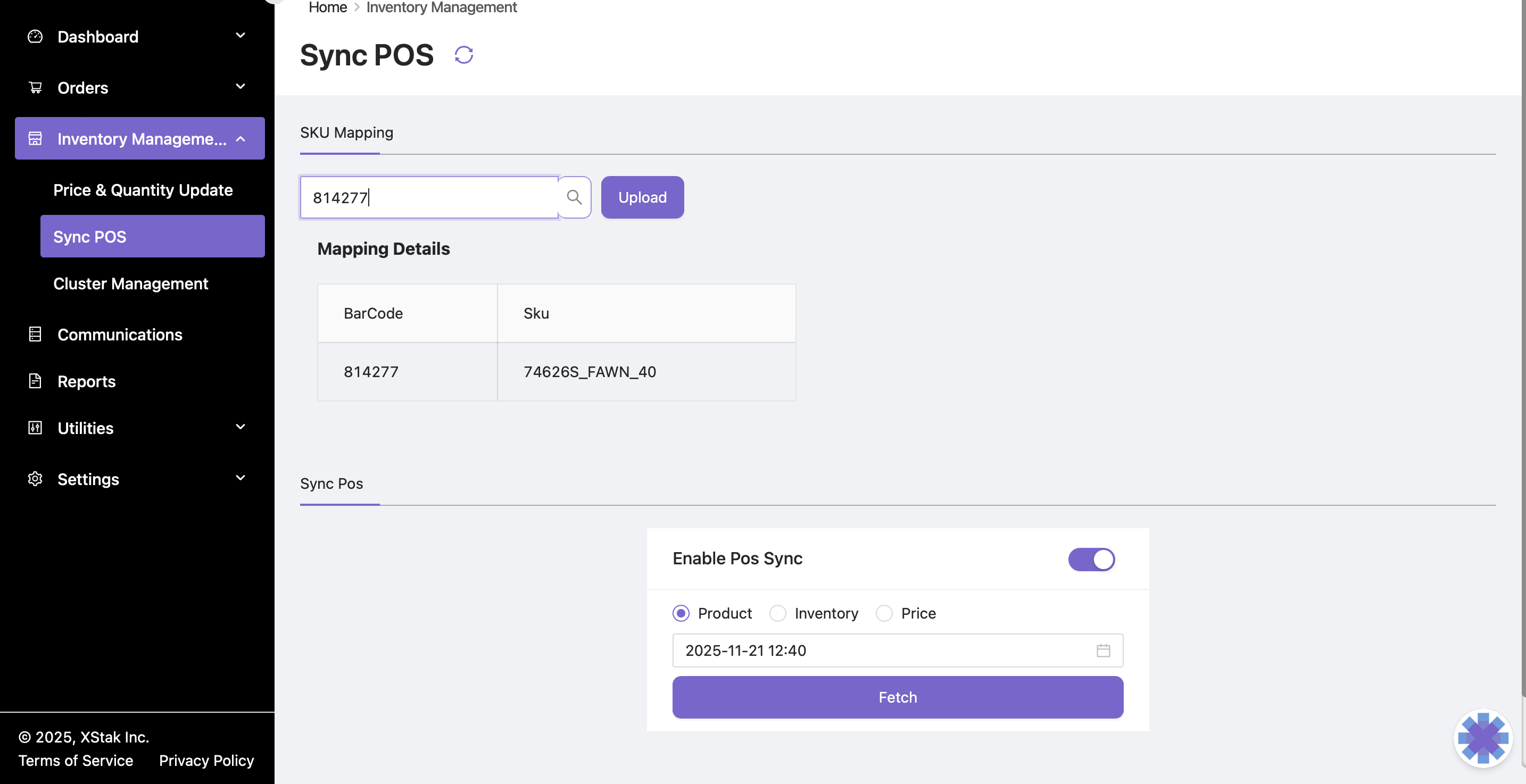Click the Dashboard gauge icon
Image resolution: width=1526 pixels, height=784 pixels.
pos(35,37)
